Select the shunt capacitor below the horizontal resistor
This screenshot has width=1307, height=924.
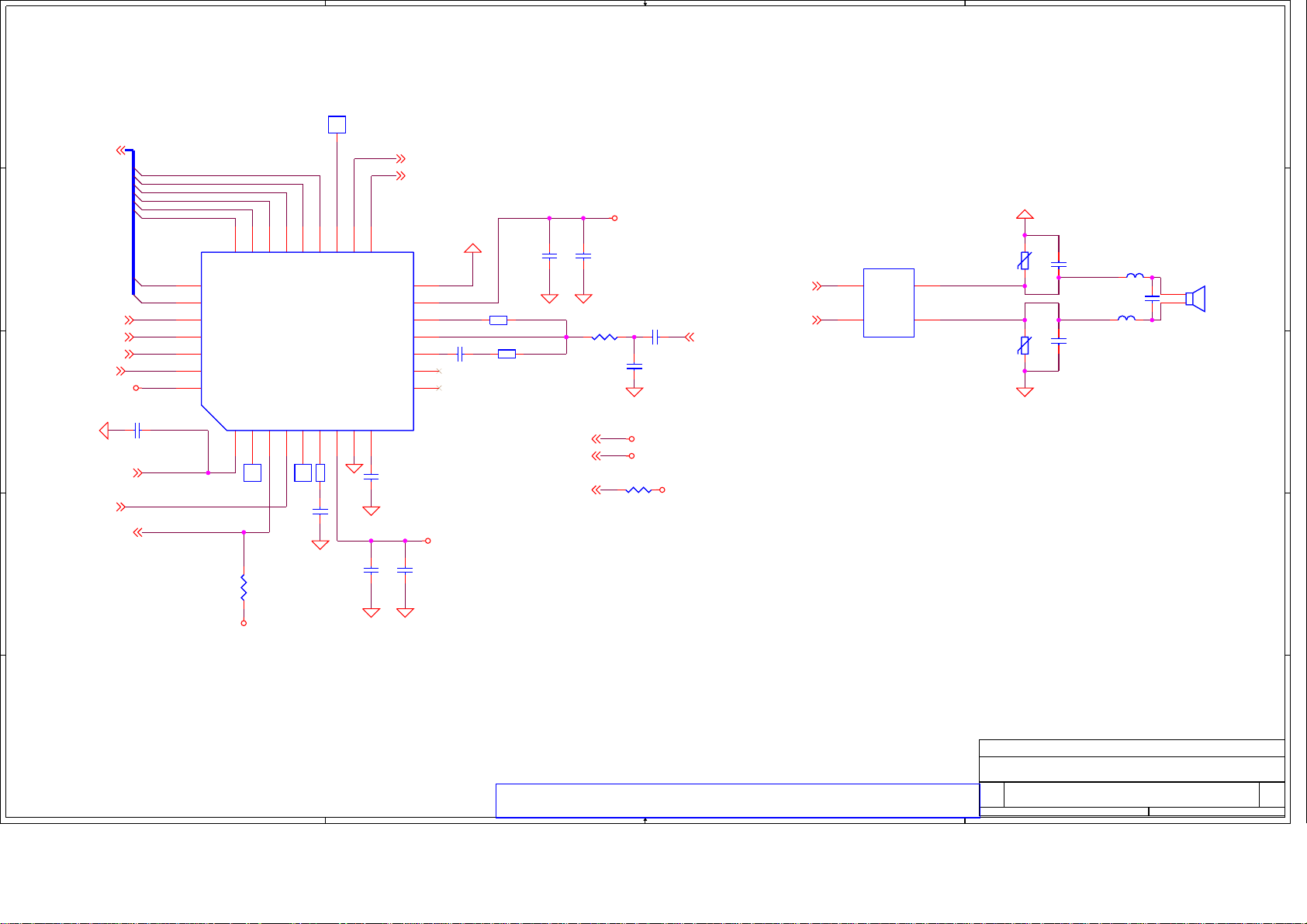tap(634, 366)
